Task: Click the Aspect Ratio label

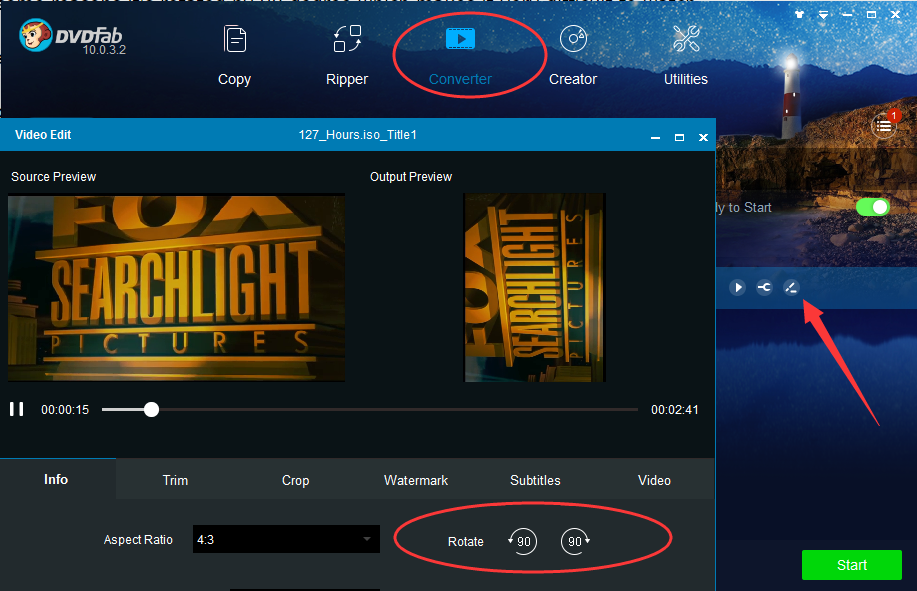Action: pyautogui.click(x=138, y=540)
